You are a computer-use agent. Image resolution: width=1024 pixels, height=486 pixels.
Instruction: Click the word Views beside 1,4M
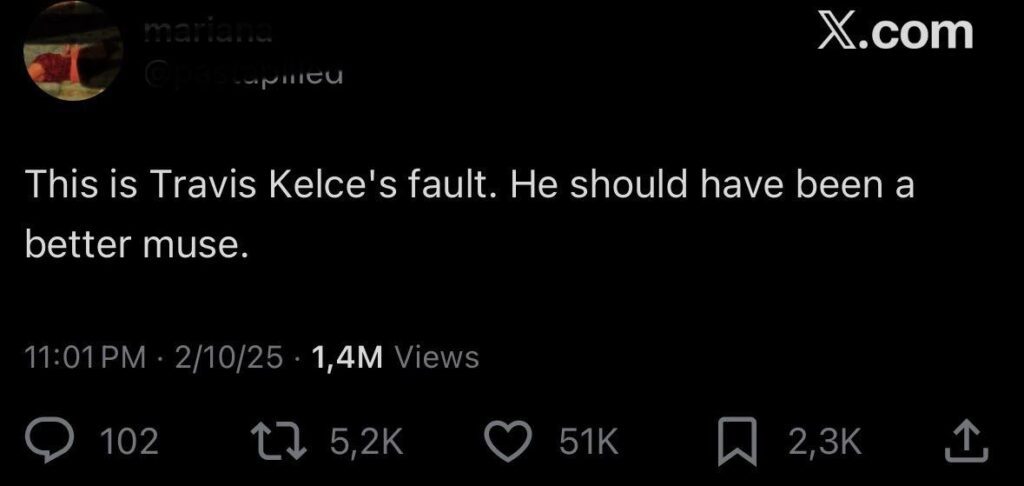[x=437, y=356]
